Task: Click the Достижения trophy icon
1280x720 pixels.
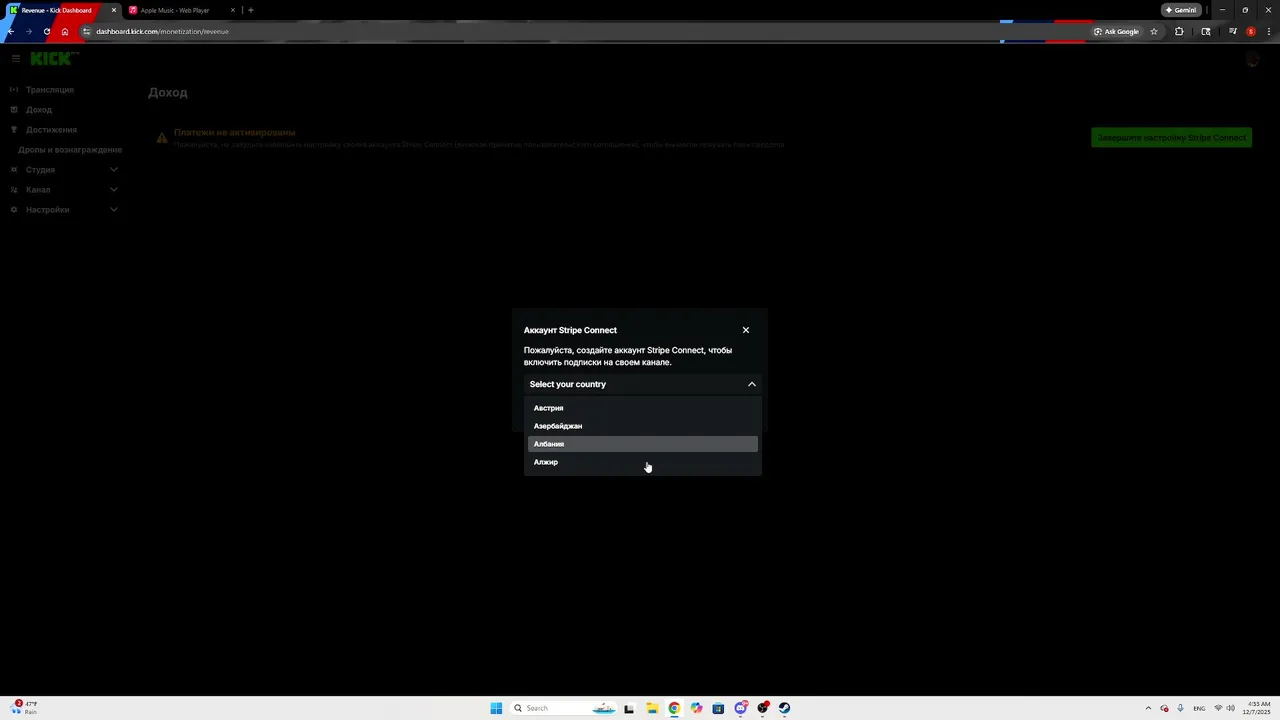Action: click(14, 130)
